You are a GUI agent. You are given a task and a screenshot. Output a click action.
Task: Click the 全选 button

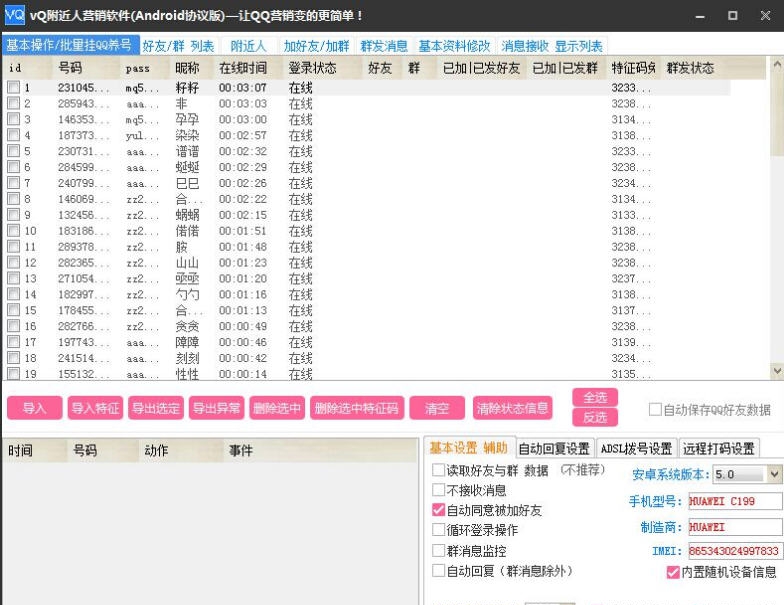[x=595, y=398]
